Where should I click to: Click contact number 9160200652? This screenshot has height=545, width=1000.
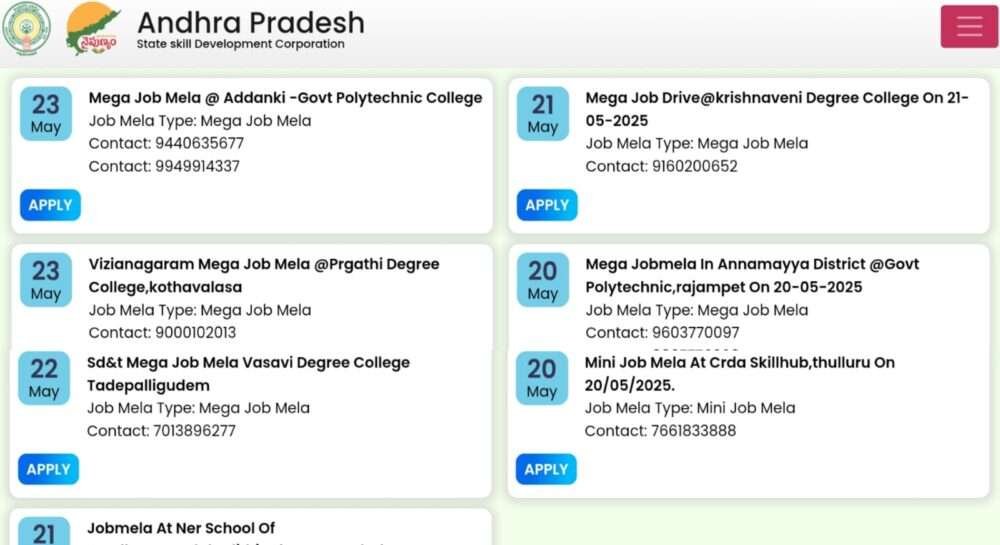[x=695, y=166]
